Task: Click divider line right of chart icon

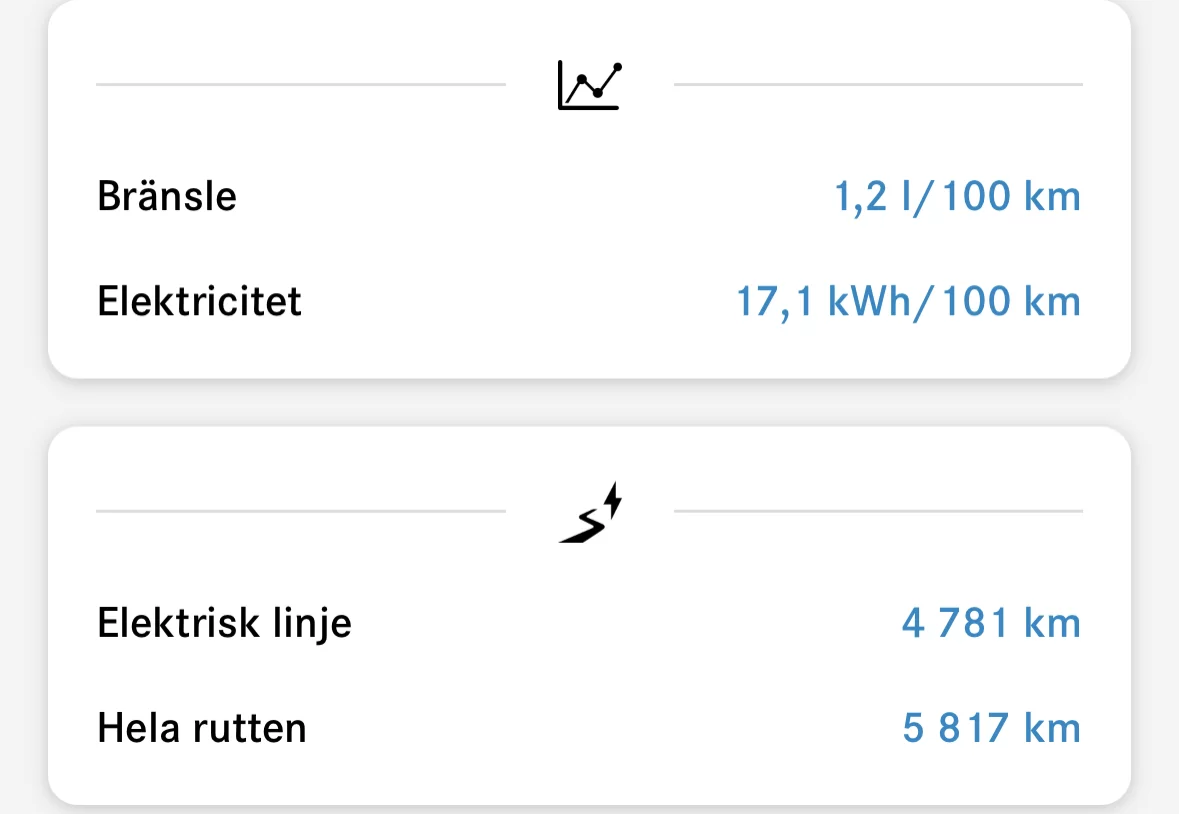Action: [878, 85]
